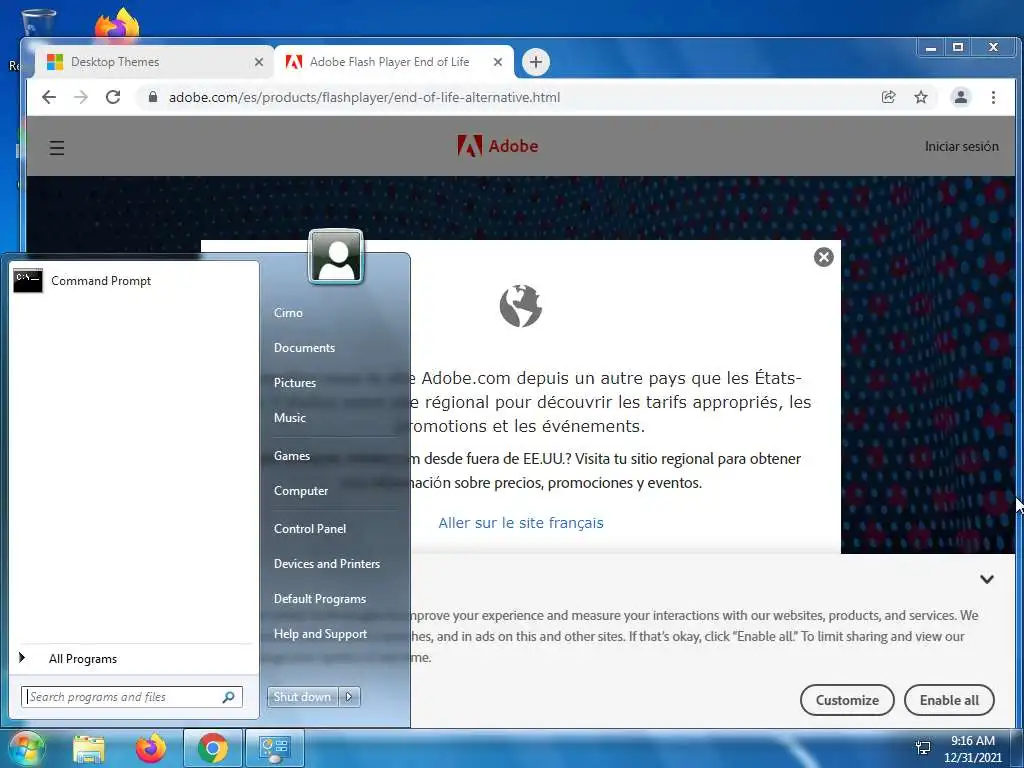Open Recycle Bin on desktop
Viewport: 1024px width, 768px height.
coord(38,23)
